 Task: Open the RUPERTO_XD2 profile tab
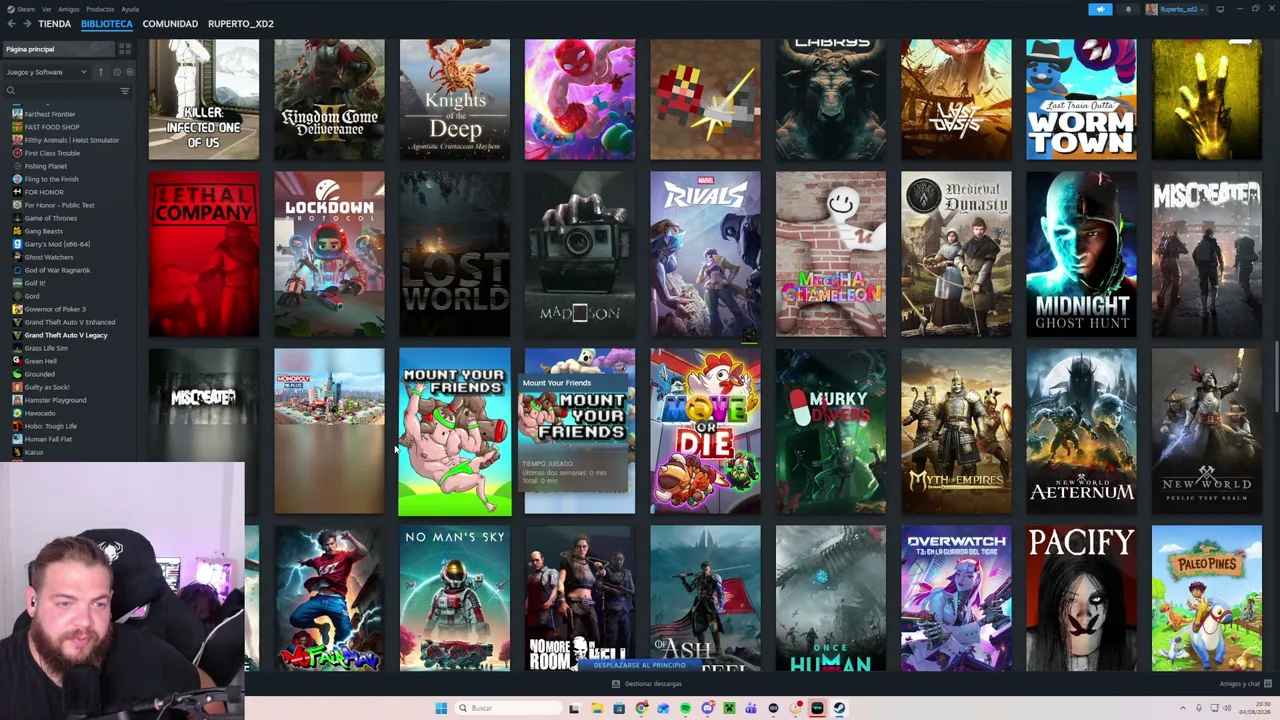click(241, 23)
